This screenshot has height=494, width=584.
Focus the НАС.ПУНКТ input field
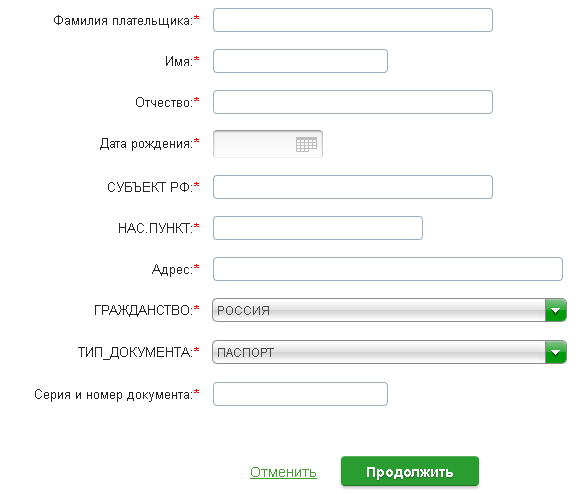318,228
